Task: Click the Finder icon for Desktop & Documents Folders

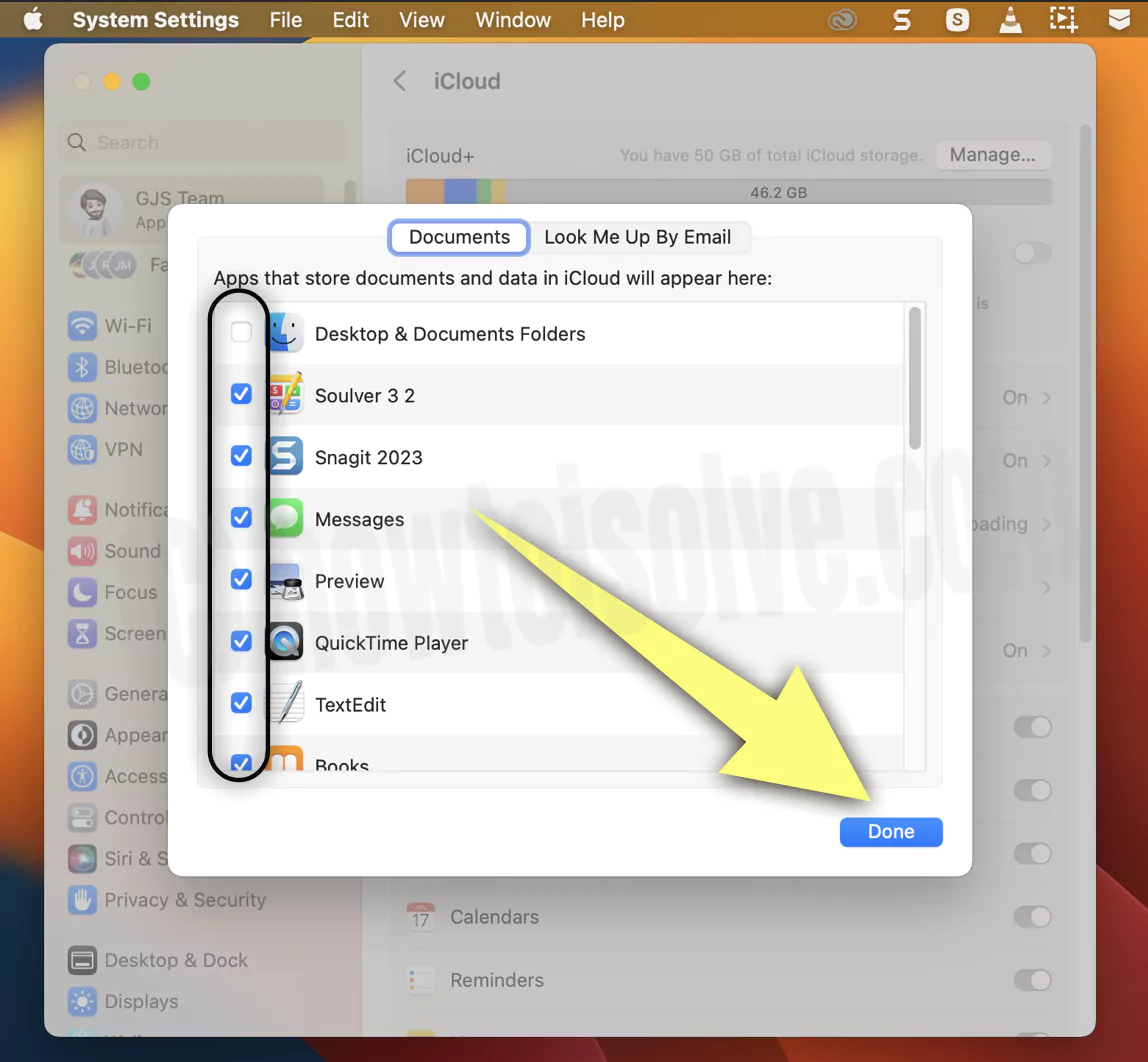Action: click(x=286, y=333)
